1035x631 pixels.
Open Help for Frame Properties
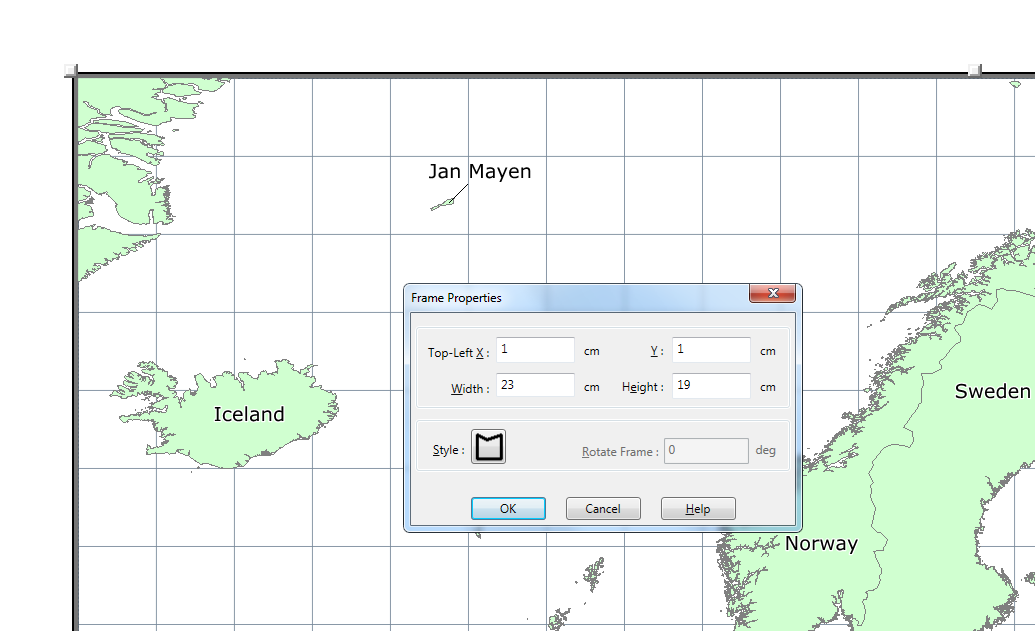tap(698, 509)
